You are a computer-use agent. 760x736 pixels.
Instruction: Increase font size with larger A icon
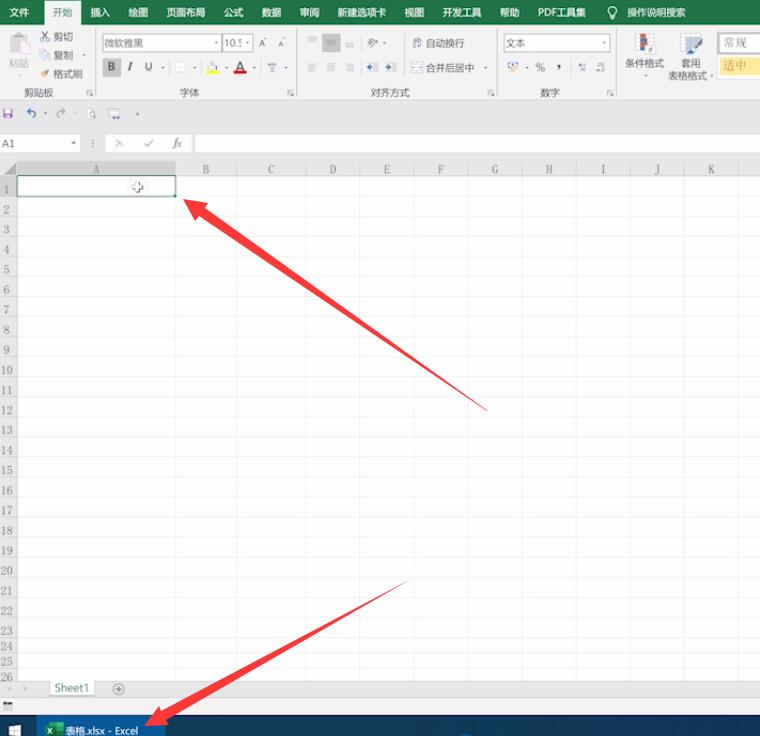tap(262, 43)
